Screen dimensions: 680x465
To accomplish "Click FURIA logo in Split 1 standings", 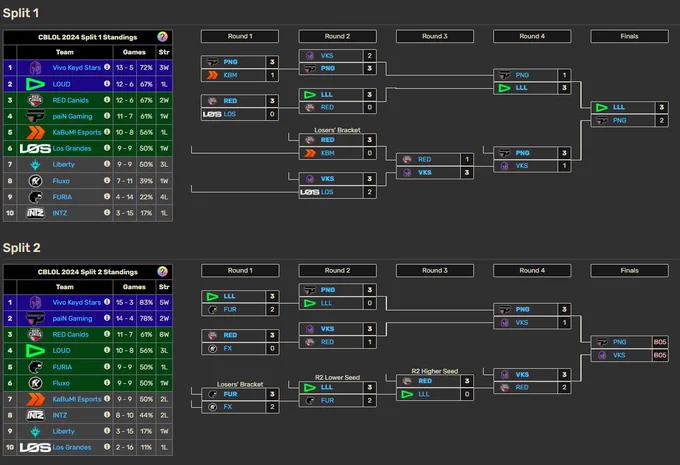I will click(35, 197).
